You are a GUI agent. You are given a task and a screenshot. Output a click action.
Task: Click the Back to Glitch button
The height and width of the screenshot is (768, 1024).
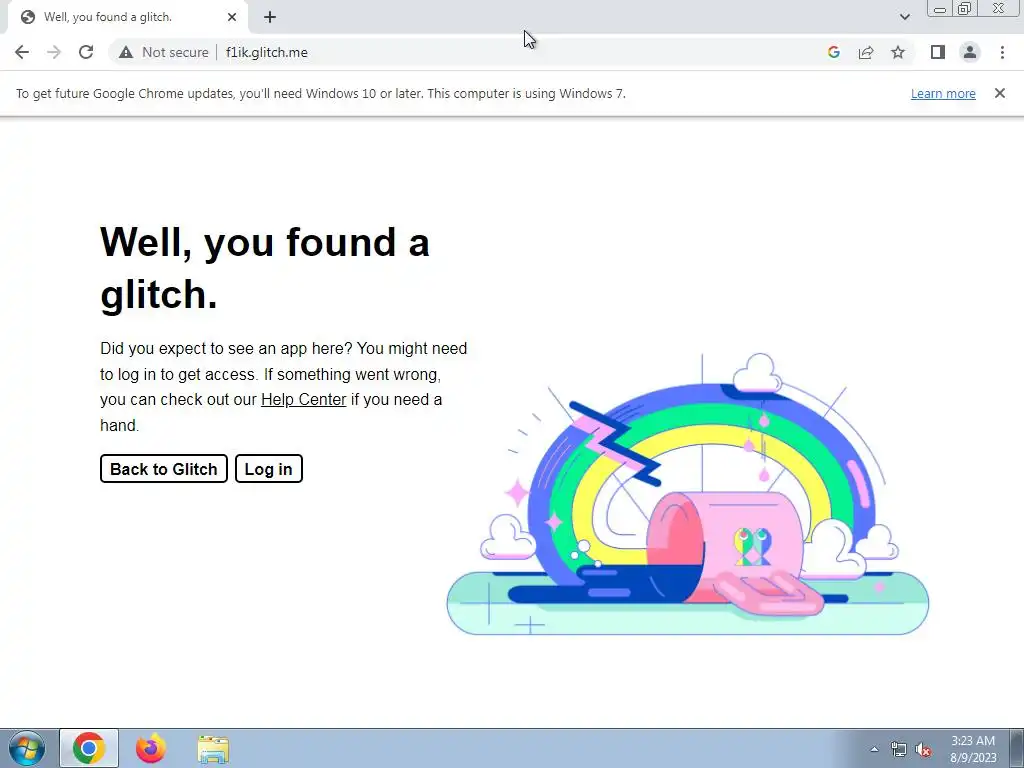[164, 469]
